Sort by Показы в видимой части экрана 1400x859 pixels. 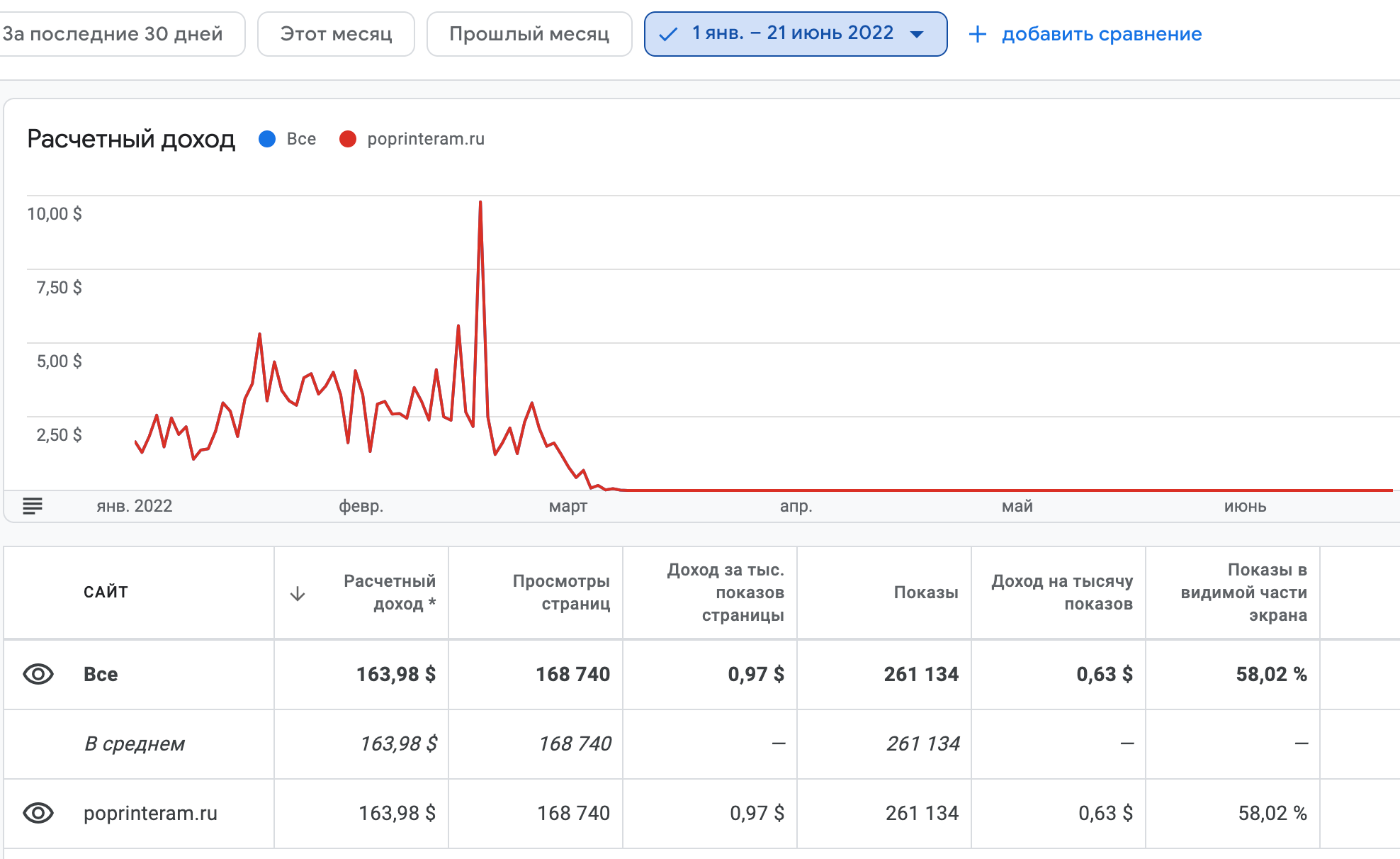(x=1243, y=592)
